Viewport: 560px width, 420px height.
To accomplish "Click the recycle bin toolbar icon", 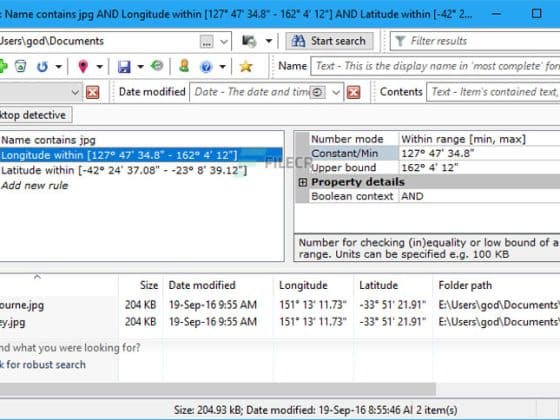I will [x=20, y=66].
